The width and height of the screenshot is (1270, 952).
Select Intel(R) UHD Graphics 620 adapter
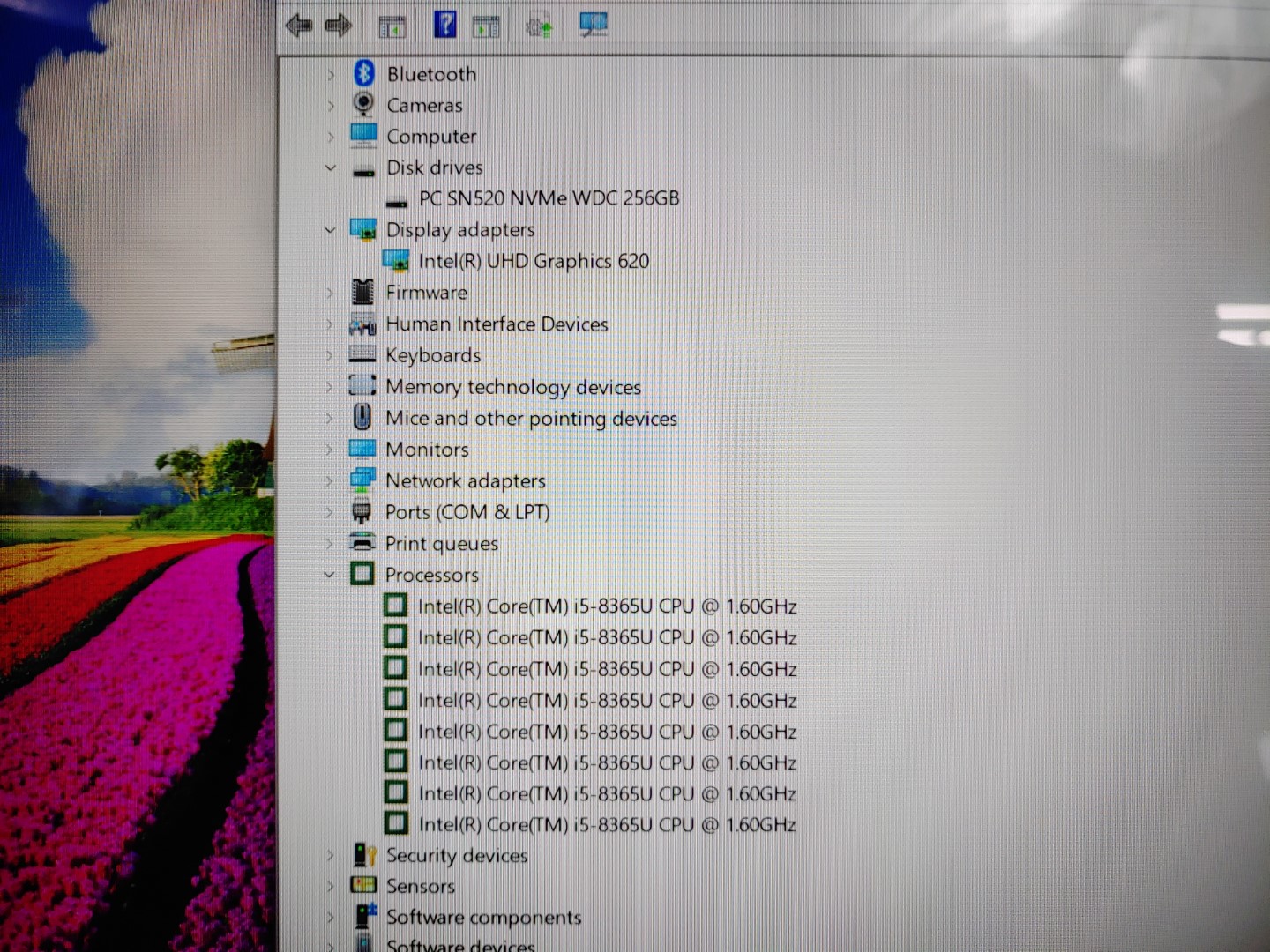point(534,261)
